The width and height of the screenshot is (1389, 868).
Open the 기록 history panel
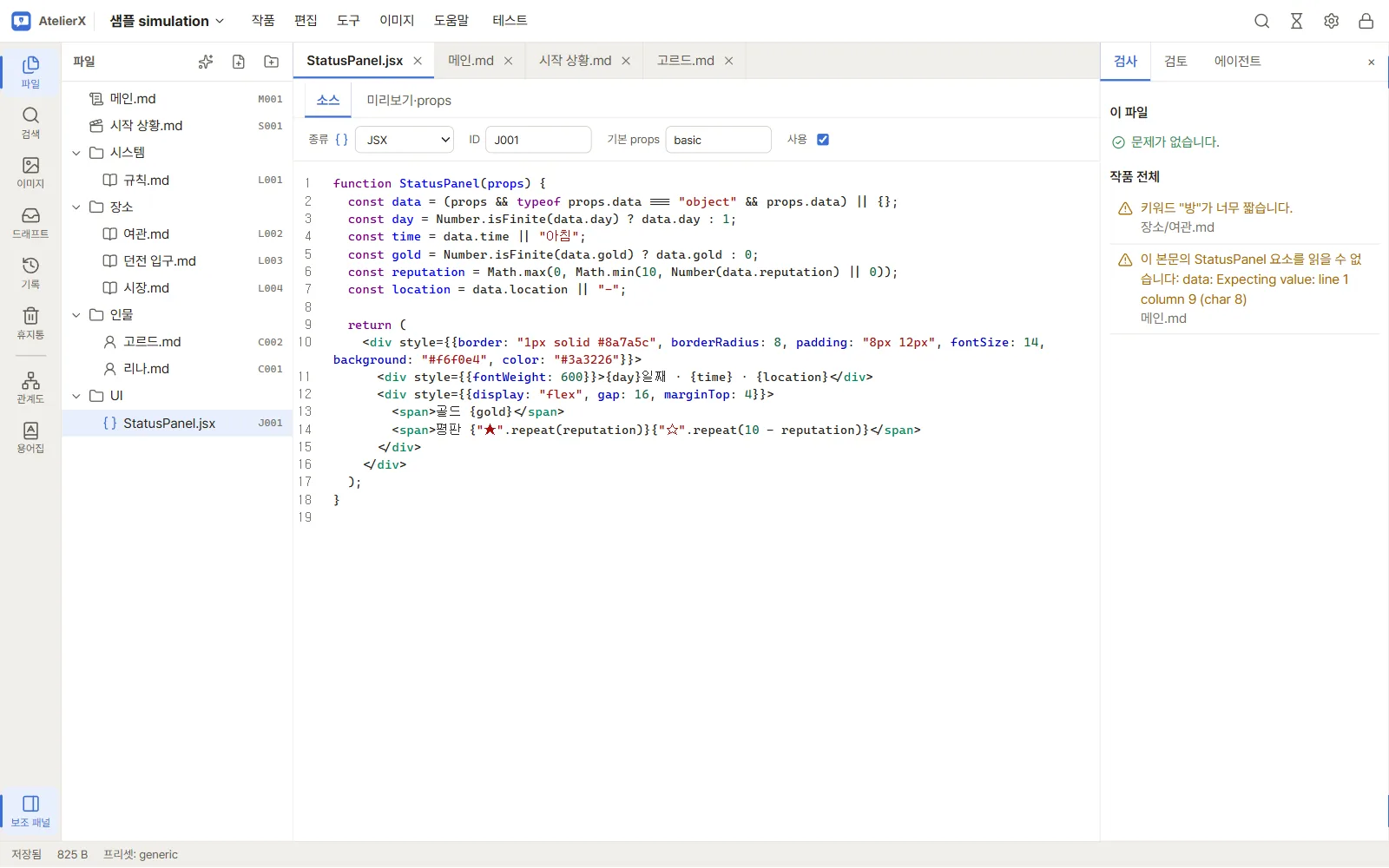point(30,273)
